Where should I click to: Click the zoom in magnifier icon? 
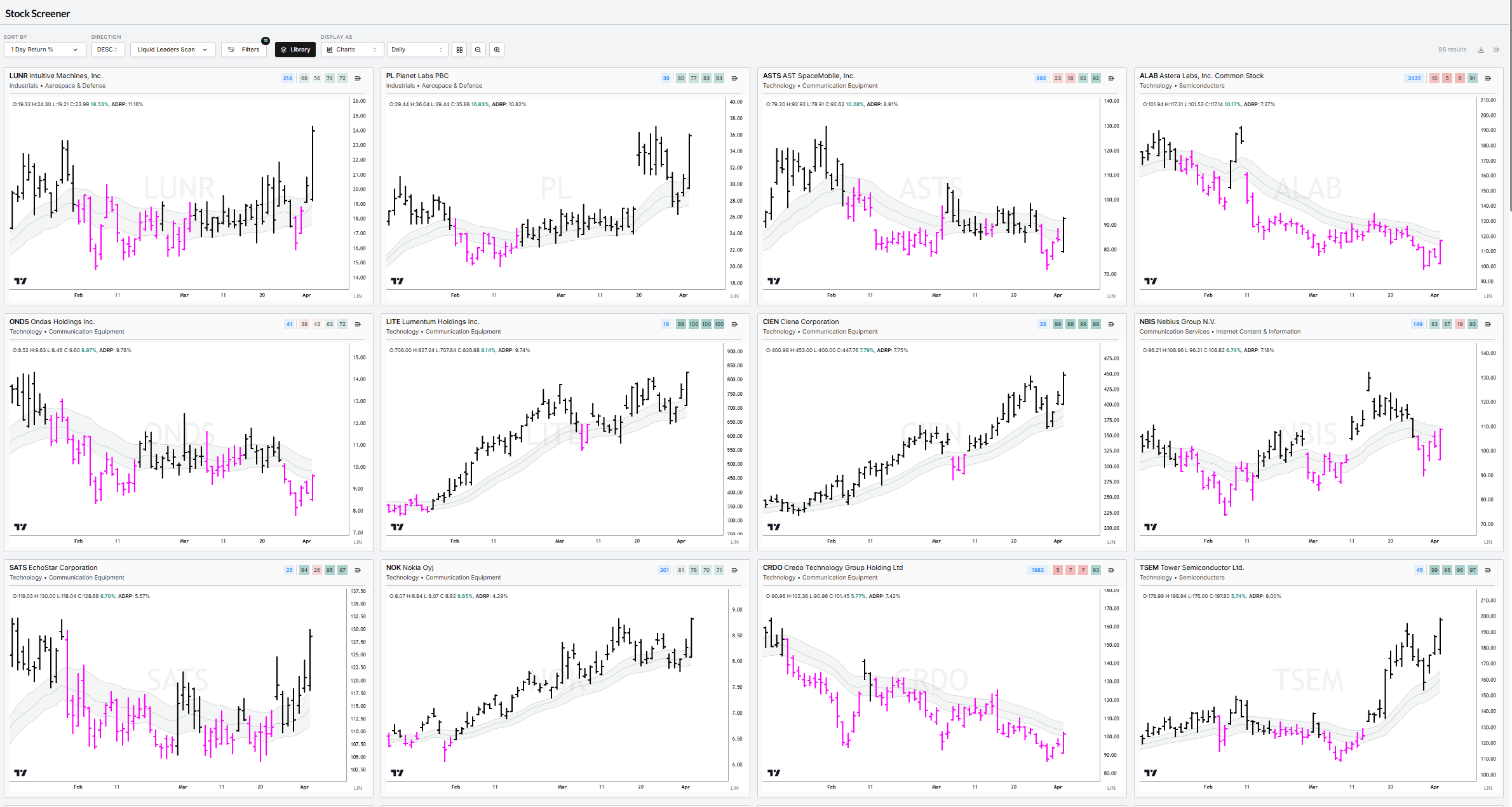point(497,50)
